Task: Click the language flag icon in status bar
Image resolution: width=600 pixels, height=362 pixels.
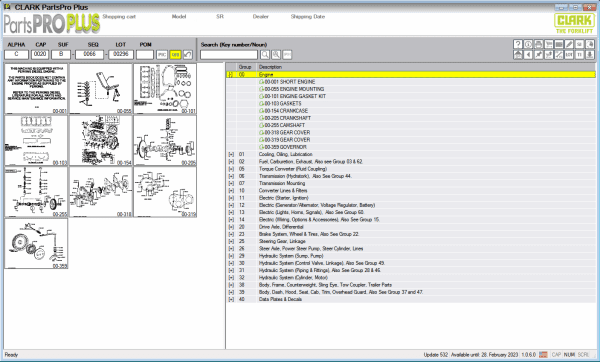Action: coord(543,355)
